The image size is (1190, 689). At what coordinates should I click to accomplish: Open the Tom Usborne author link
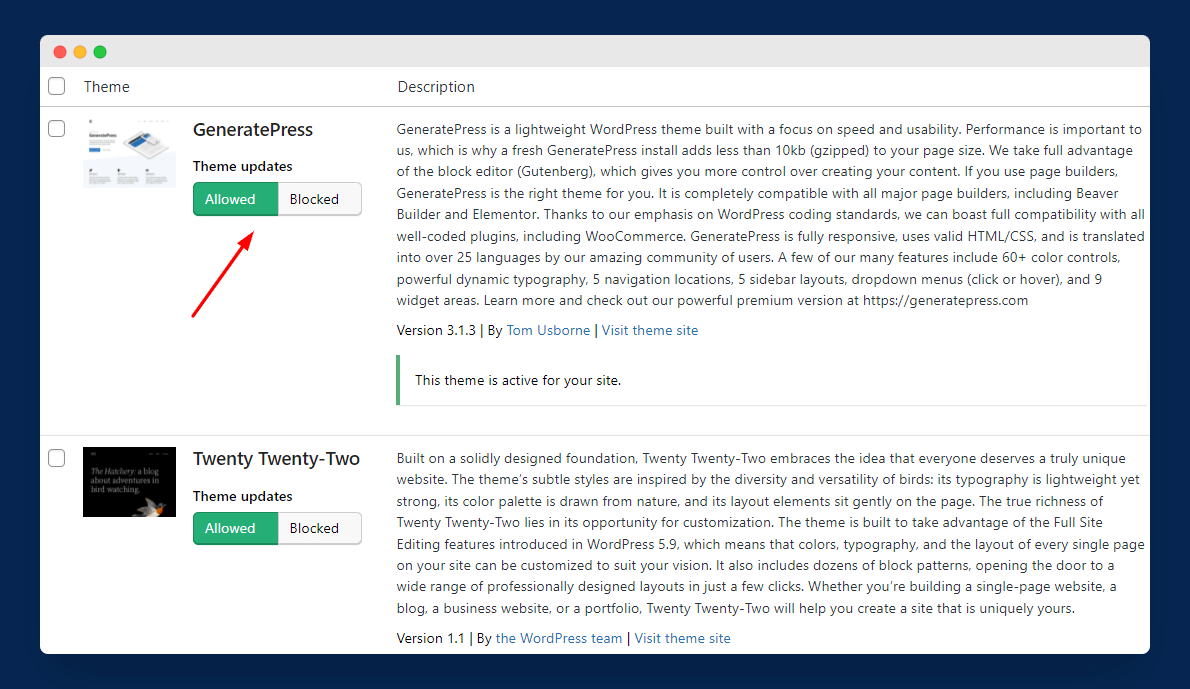548,330
